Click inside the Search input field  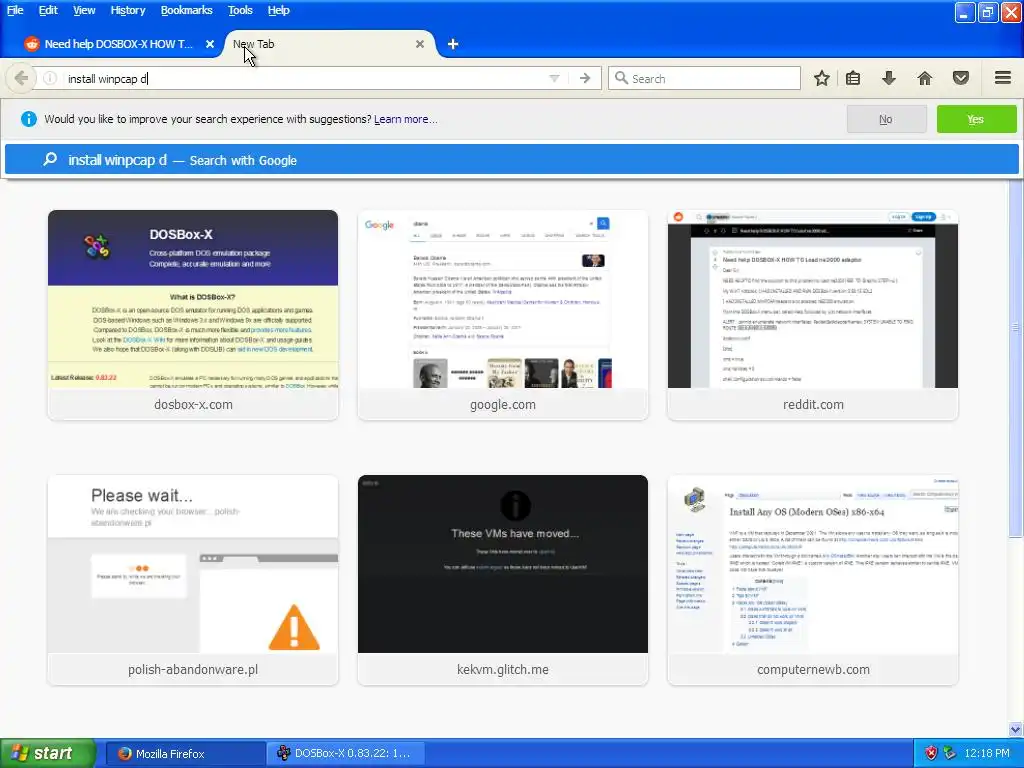click(x=704, y=78)
